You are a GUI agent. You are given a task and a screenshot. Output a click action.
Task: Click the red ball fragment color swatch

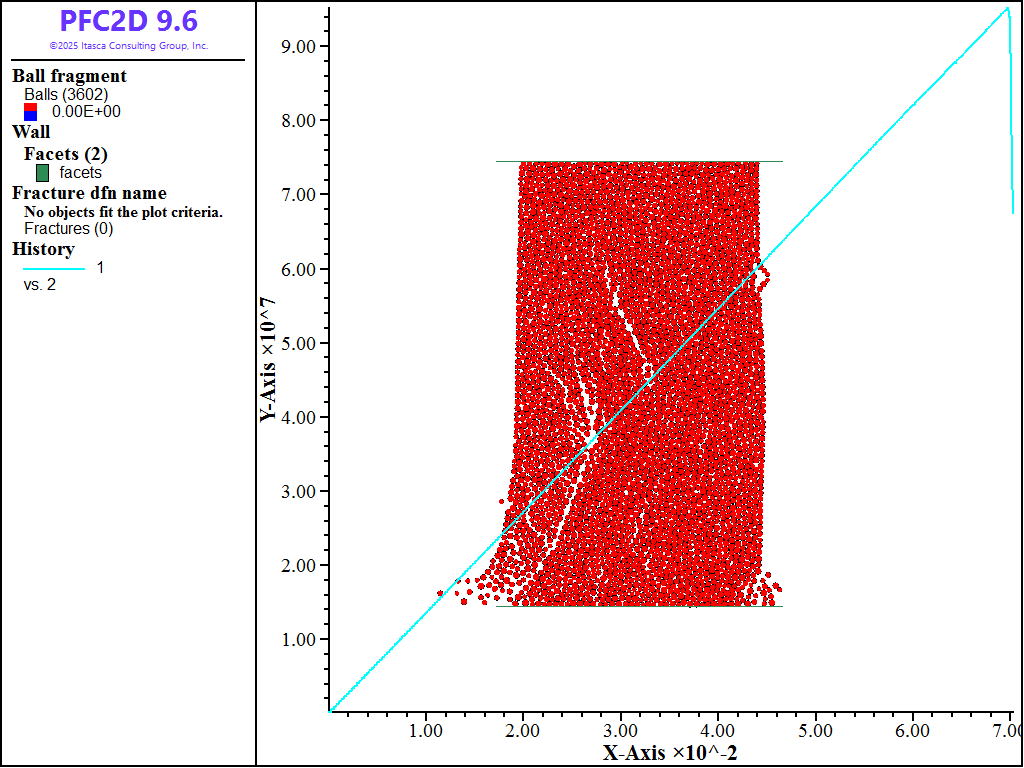31,107
